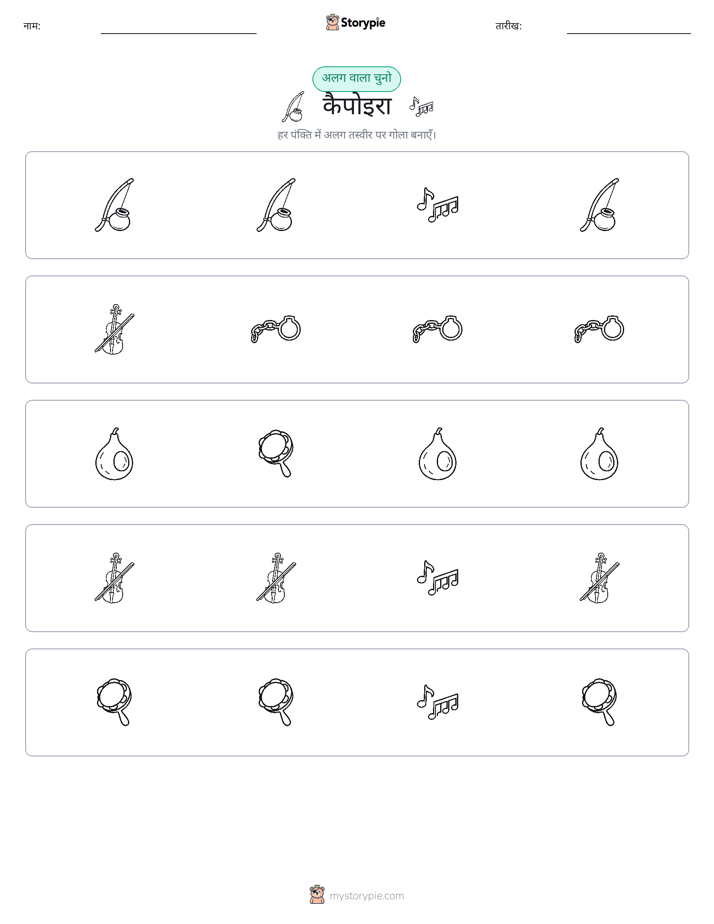The width and height of the screenshot is (714, 924).
Task: Click the last violin in the fourth row
Action: (599, 578)
